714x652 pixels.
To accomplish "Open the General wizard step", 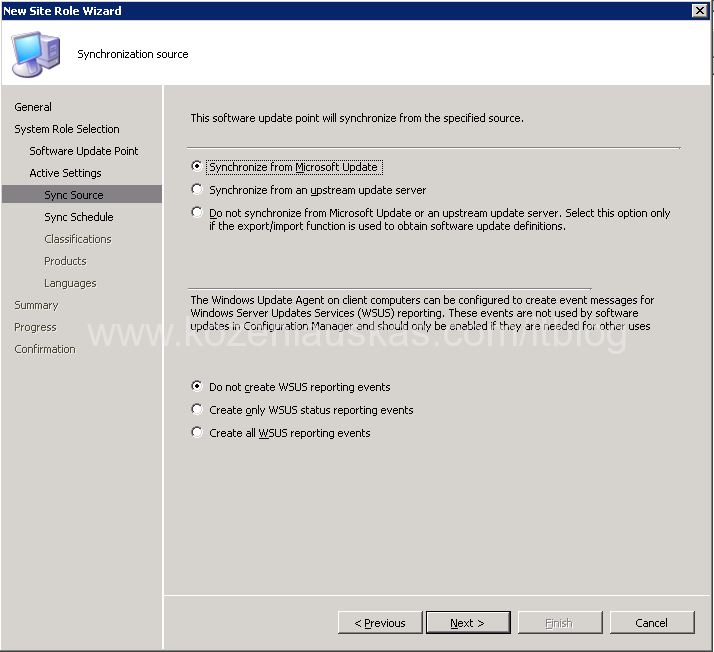I will click(33, 107).
